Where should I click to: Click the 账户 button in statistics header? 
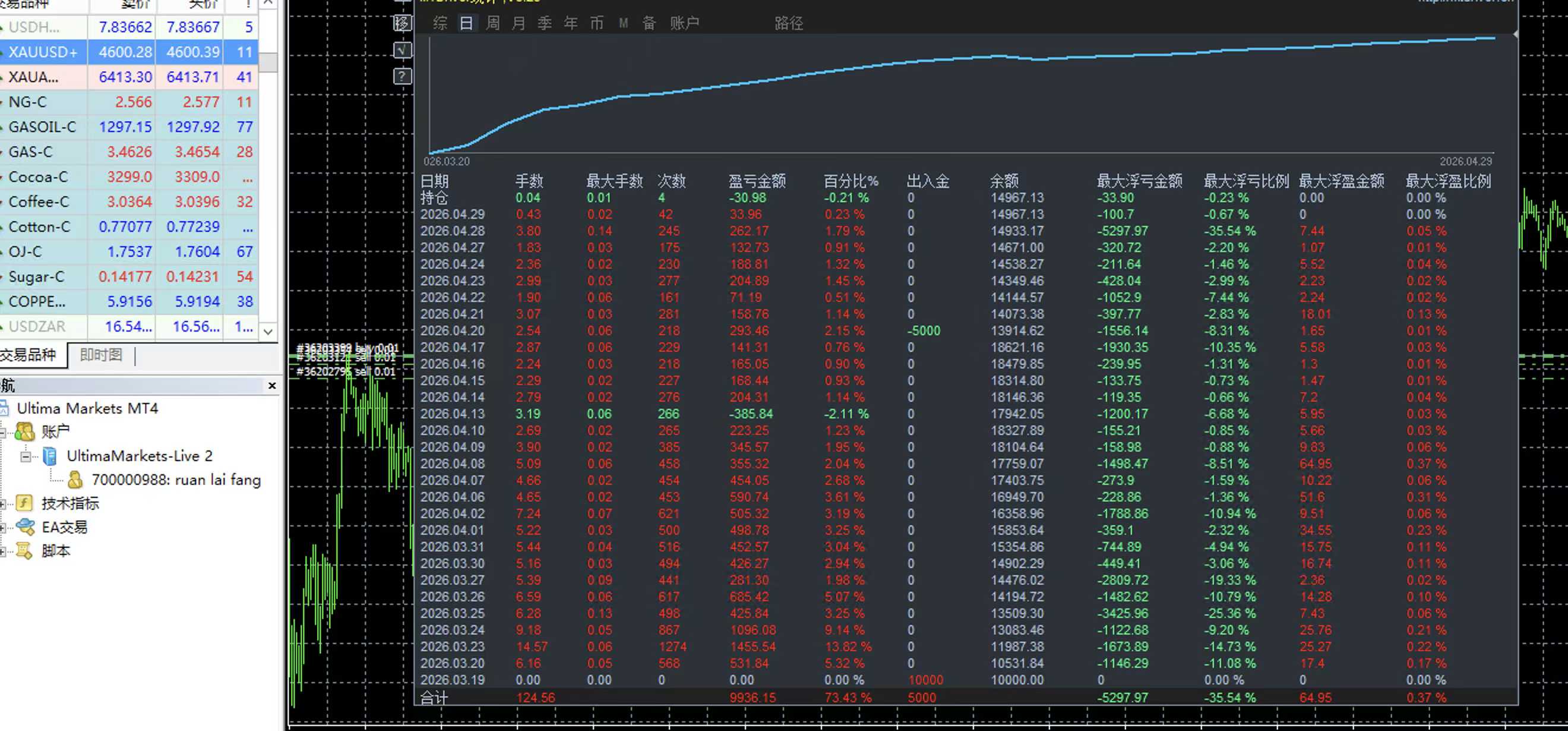[x=684, y=23]
